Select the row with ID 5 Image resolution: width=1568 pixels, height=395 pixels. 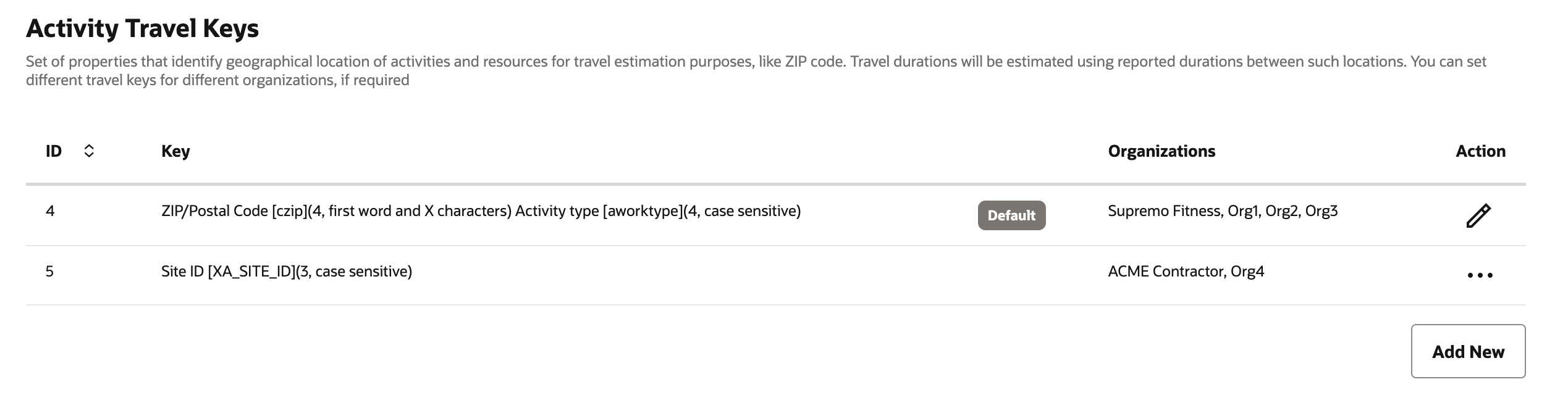49,272
